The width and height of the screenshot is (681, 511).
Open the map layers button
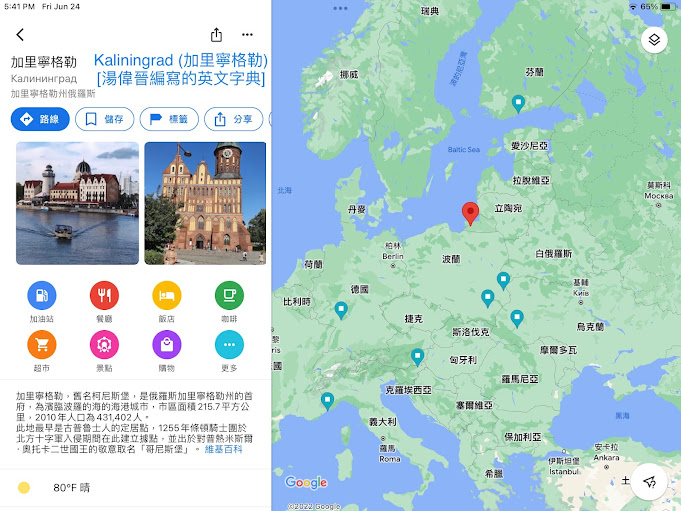pos(654,40)
